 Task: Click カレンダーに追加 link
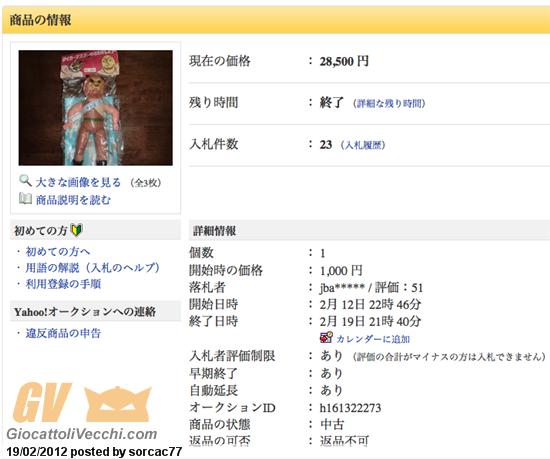click(373, 339)
